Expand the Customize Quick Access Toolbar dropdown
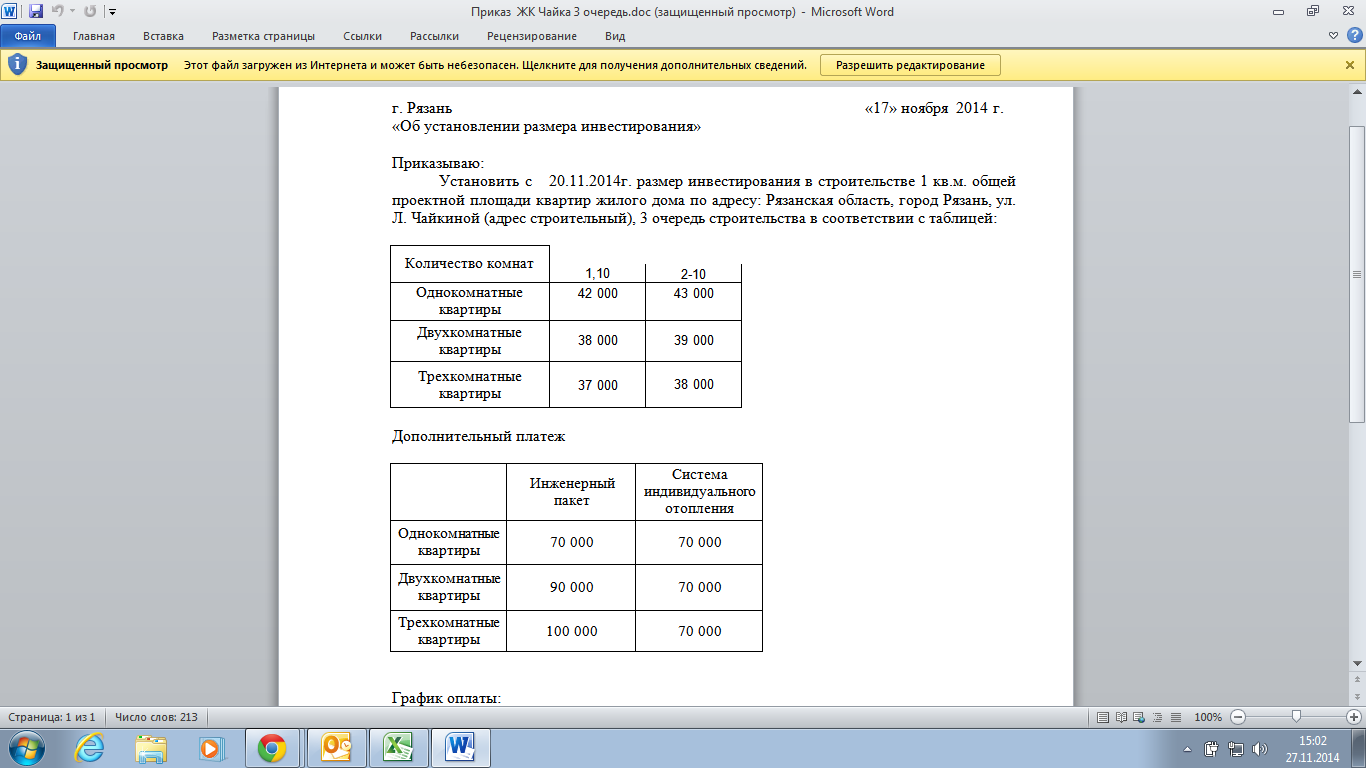Viewport: 1366px width, 768px height. [111, 12]
